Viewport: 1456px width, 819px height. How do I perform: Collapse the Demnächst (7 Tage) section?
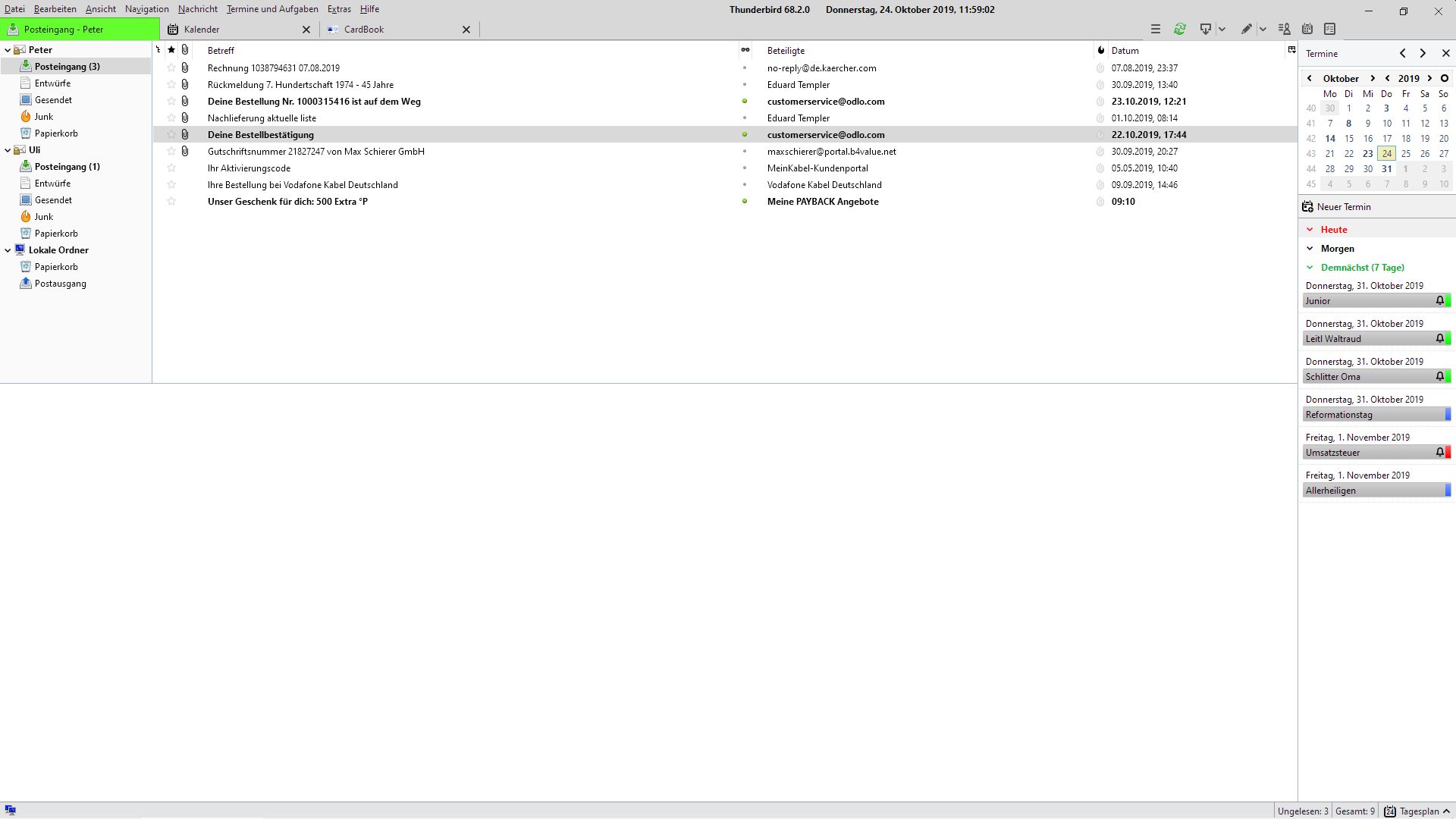pos(1310,268)
